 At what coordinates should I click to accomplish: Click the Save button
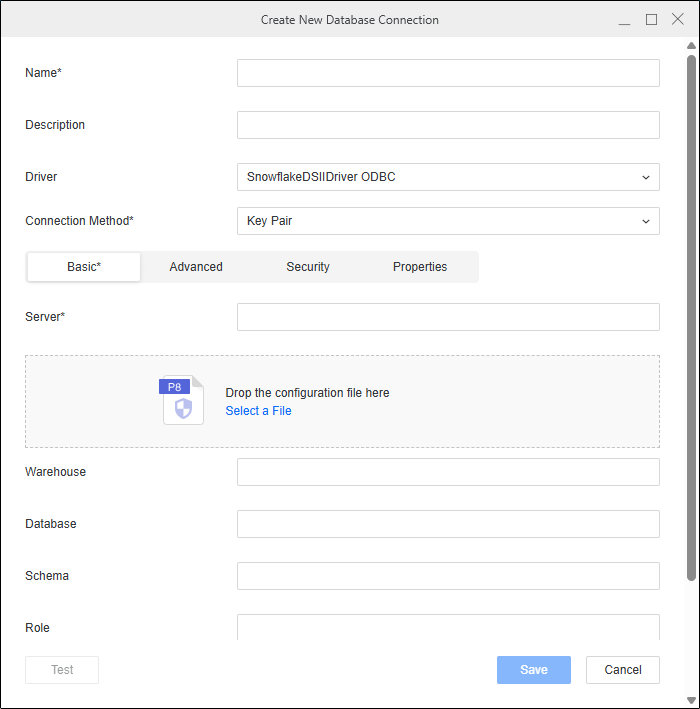[534, 670]
